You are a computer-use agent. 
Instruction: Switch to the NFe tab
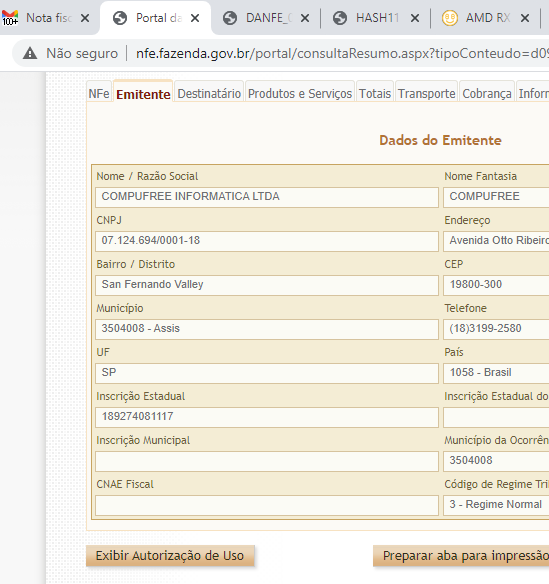[x=99, y=93]
